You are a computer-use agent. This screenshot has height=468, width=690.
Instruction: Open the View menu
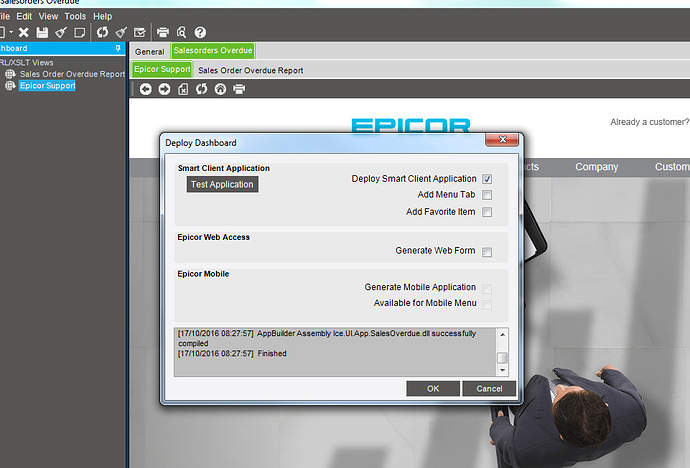click(48, 16)
